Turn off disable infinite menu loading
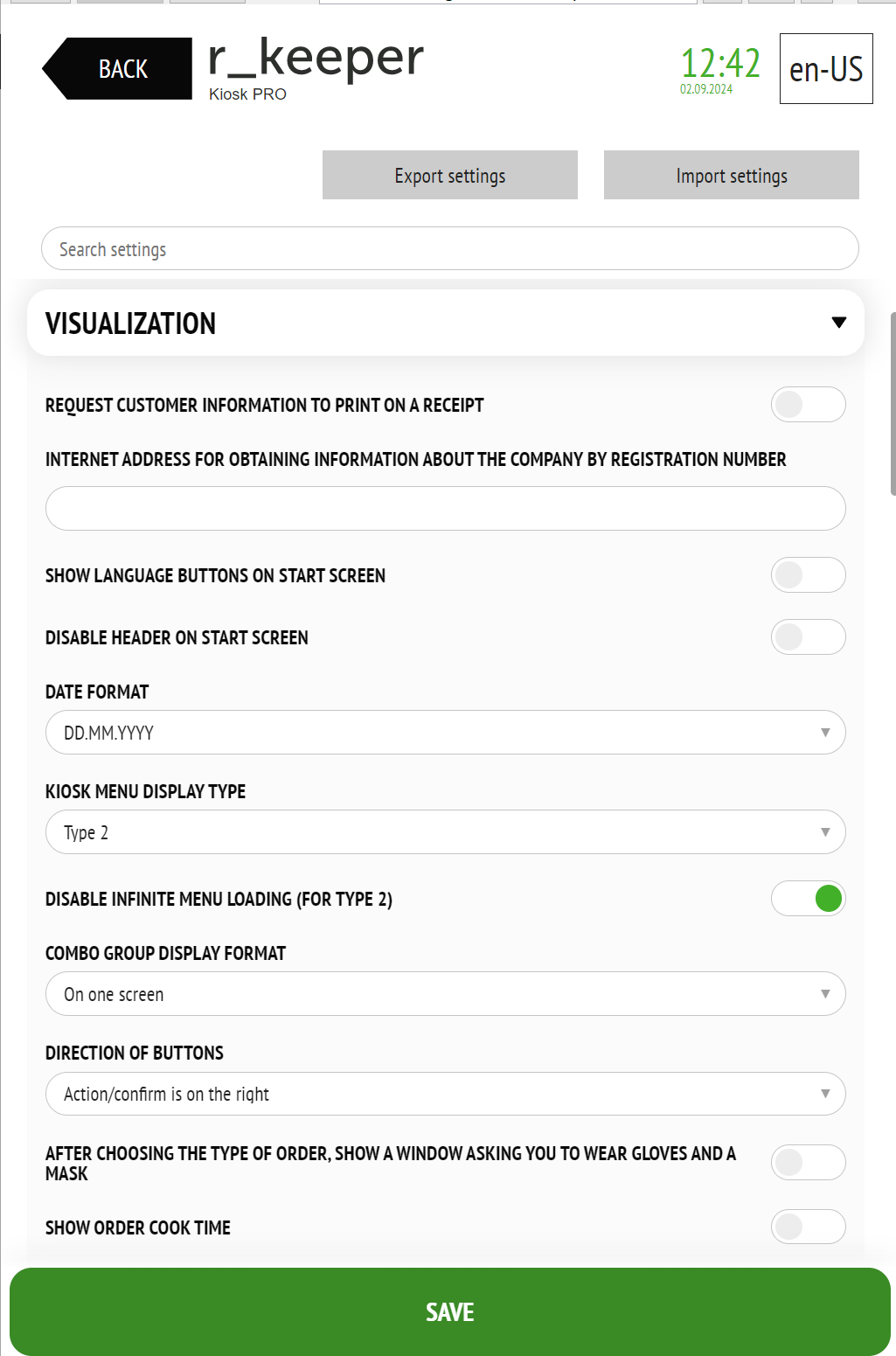The image size is (896, 1356). (809, 899)
